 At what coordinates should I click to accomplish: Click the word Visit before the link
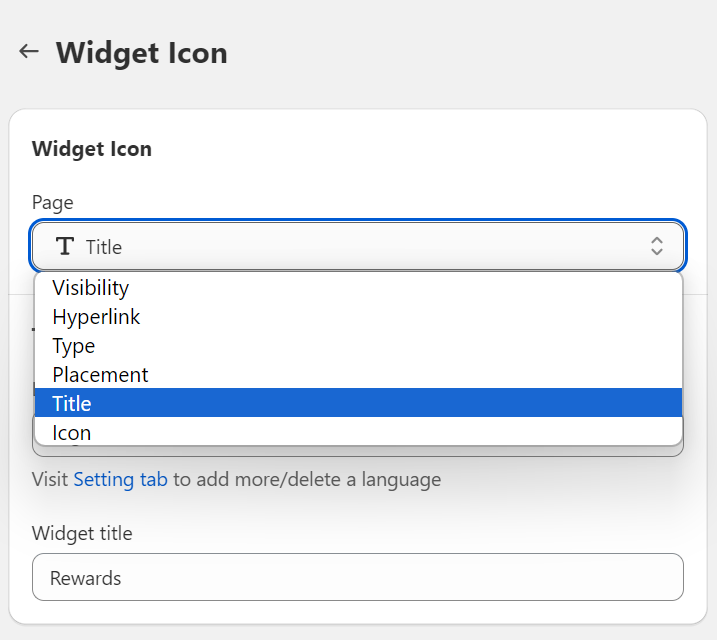point(50,479)
